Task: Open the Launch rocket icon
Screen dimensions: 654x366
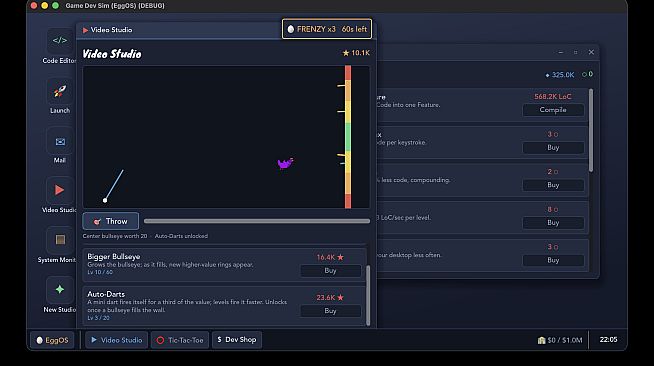Action: click(60, 91)
